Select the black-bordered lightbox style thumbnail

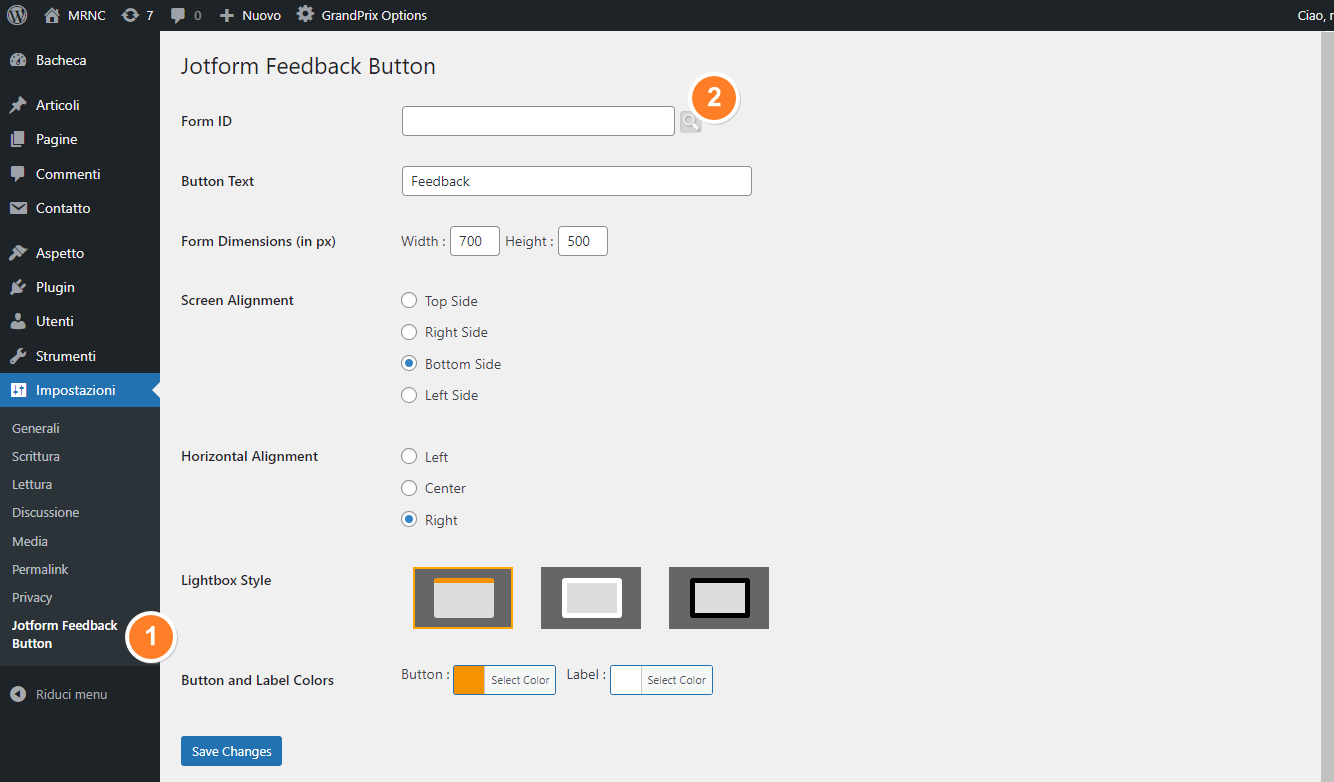719,598
